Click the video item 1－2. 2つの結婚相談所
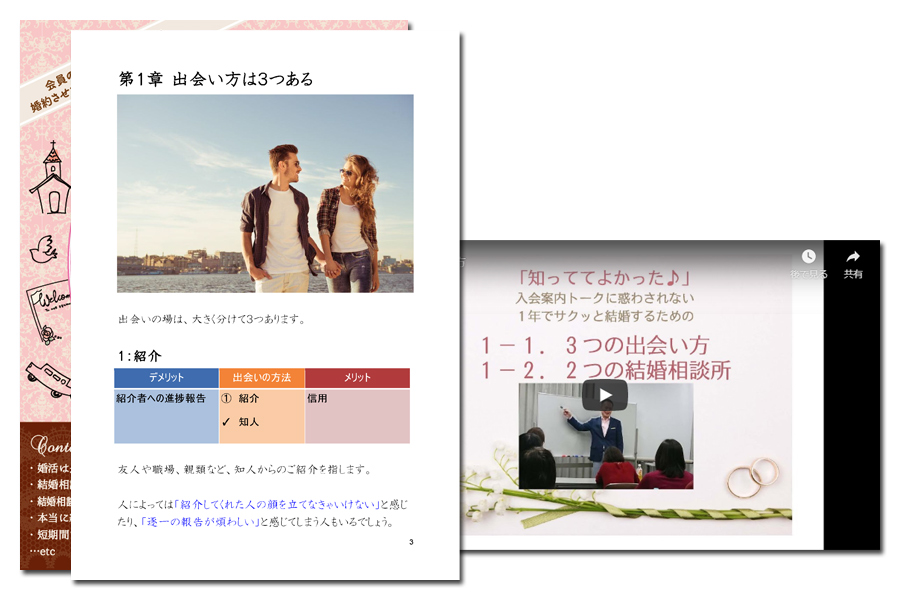 click(x=606, y=370)
